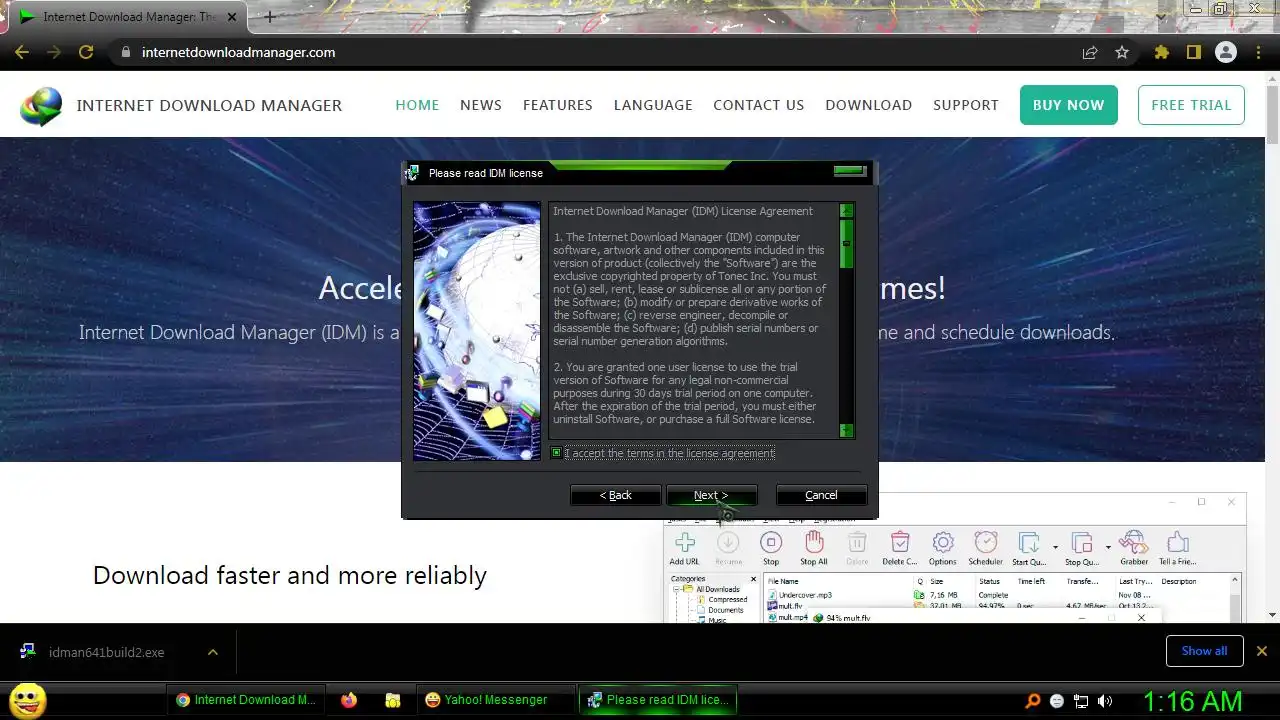
Task: Collapse the All Downloads tree node
Action: (x=676, y=589)
